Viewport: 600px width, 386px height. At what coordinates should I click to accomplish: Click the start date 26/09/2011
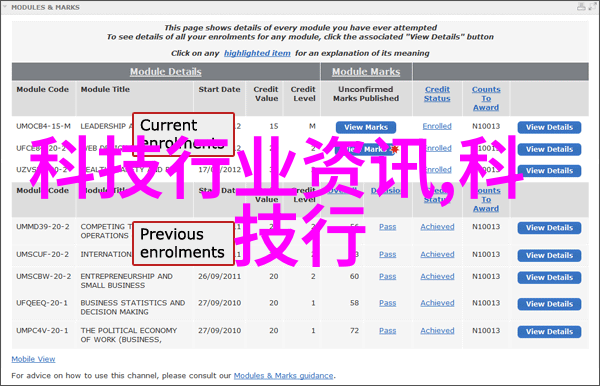(x=219, y=276)
